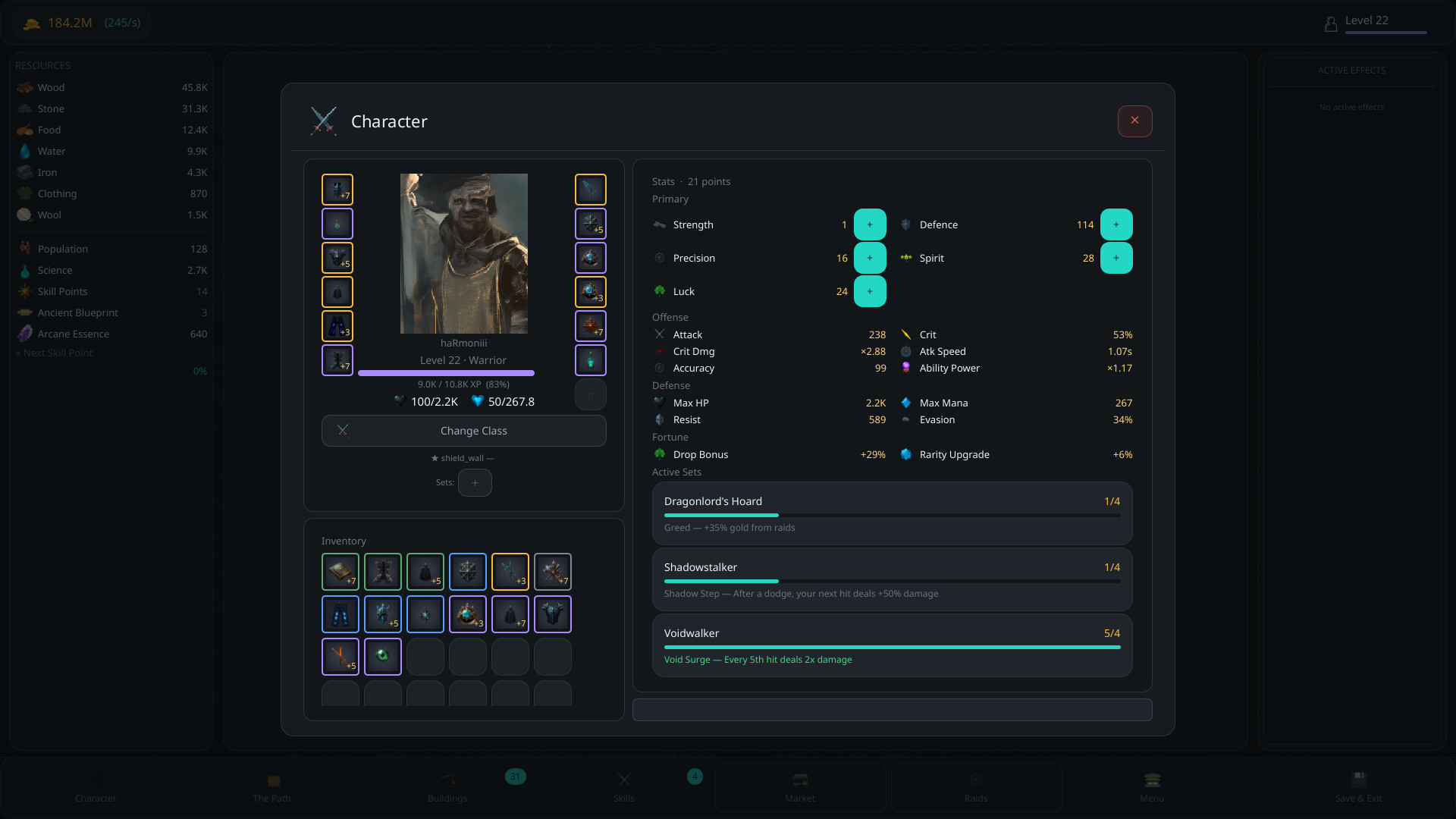This screenshot has width=1456, height=819.
Task: Open the blue chestplate in inventory
Action: [553, 613]
